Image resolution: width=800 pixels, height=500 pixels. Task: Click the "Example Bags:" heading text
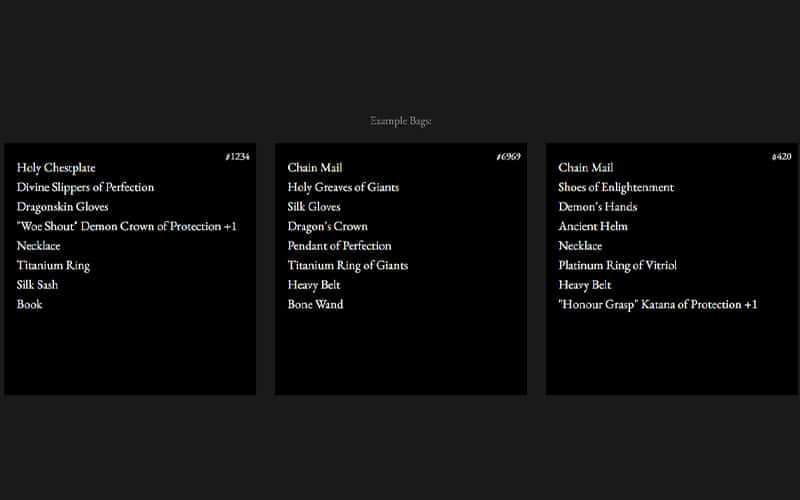(400, 121)
